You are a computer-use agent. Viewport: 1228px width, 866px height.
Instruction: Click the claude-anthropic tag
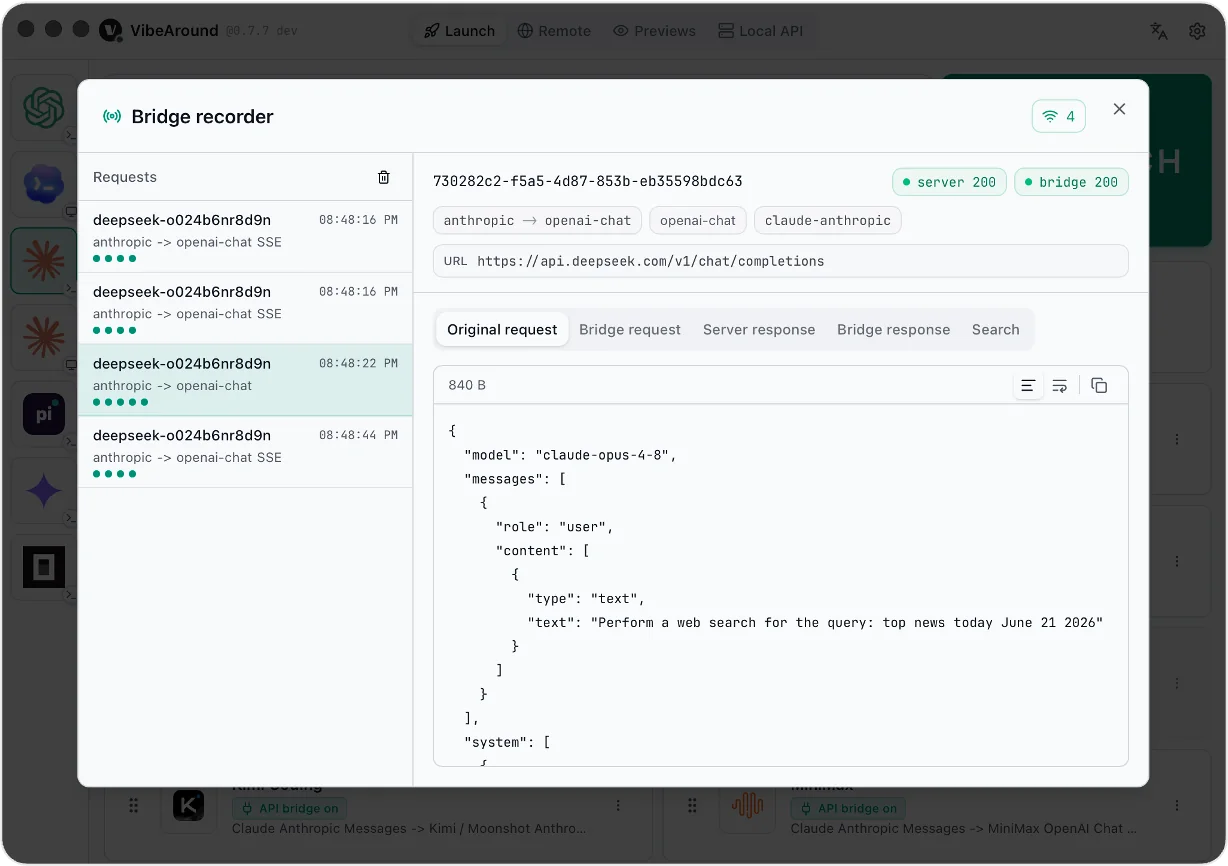tap(828, 221)
